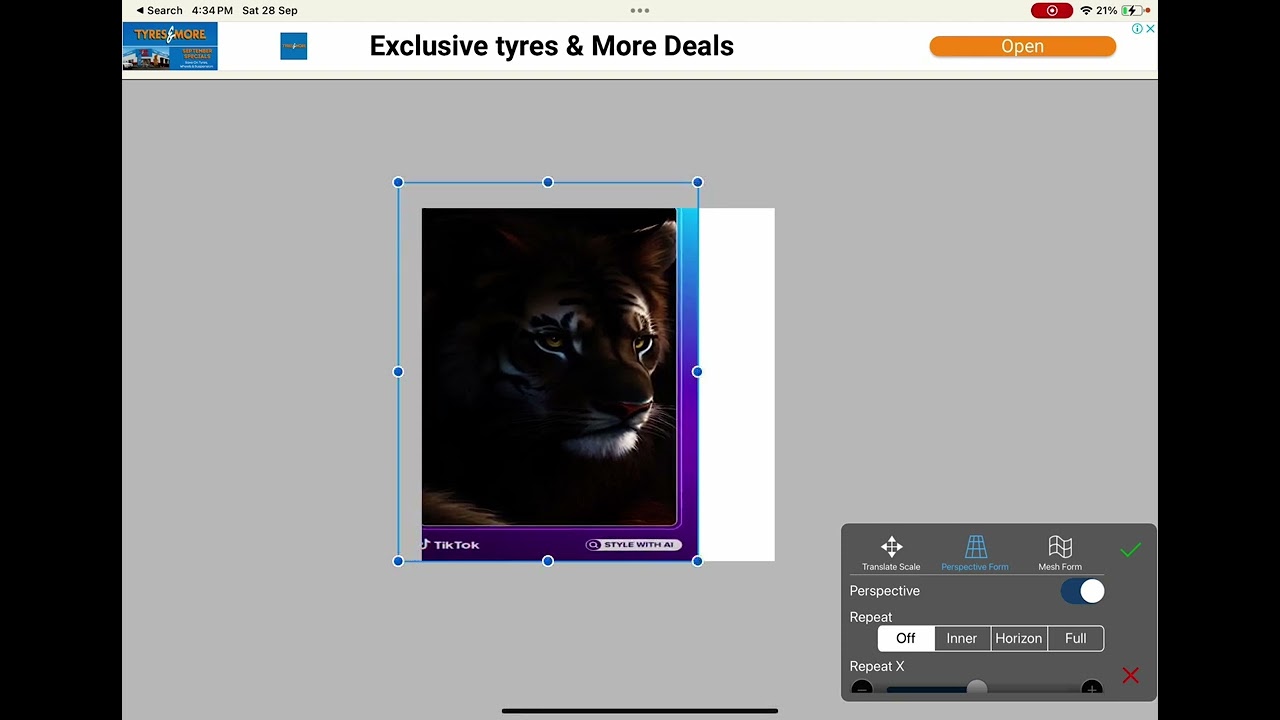Tap the battery status icon
This screenshot has height=720, width=1280.
click(1132, 10)
